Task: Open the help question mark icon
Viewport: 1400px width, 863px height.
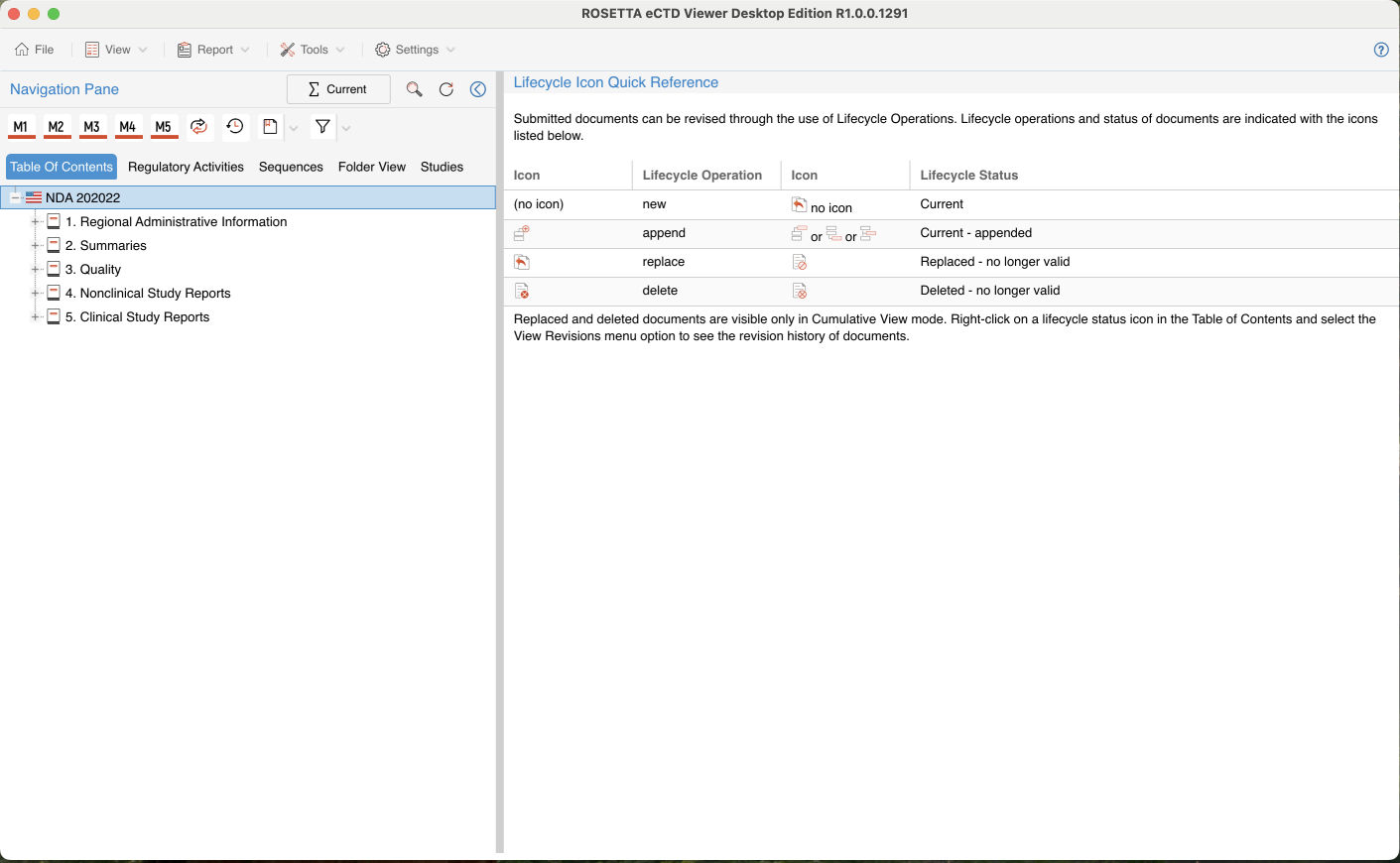Action: (1381, 50)
